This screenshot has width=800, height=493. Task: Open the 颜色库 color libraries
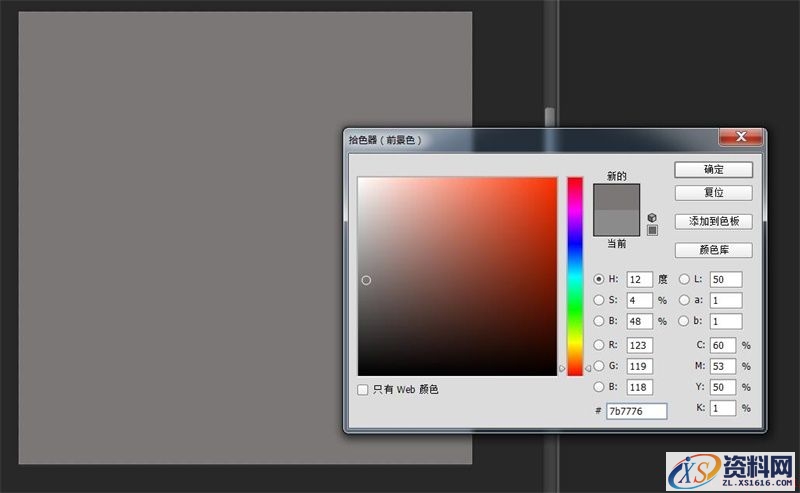pyautogui.click(x=713, y=250)
